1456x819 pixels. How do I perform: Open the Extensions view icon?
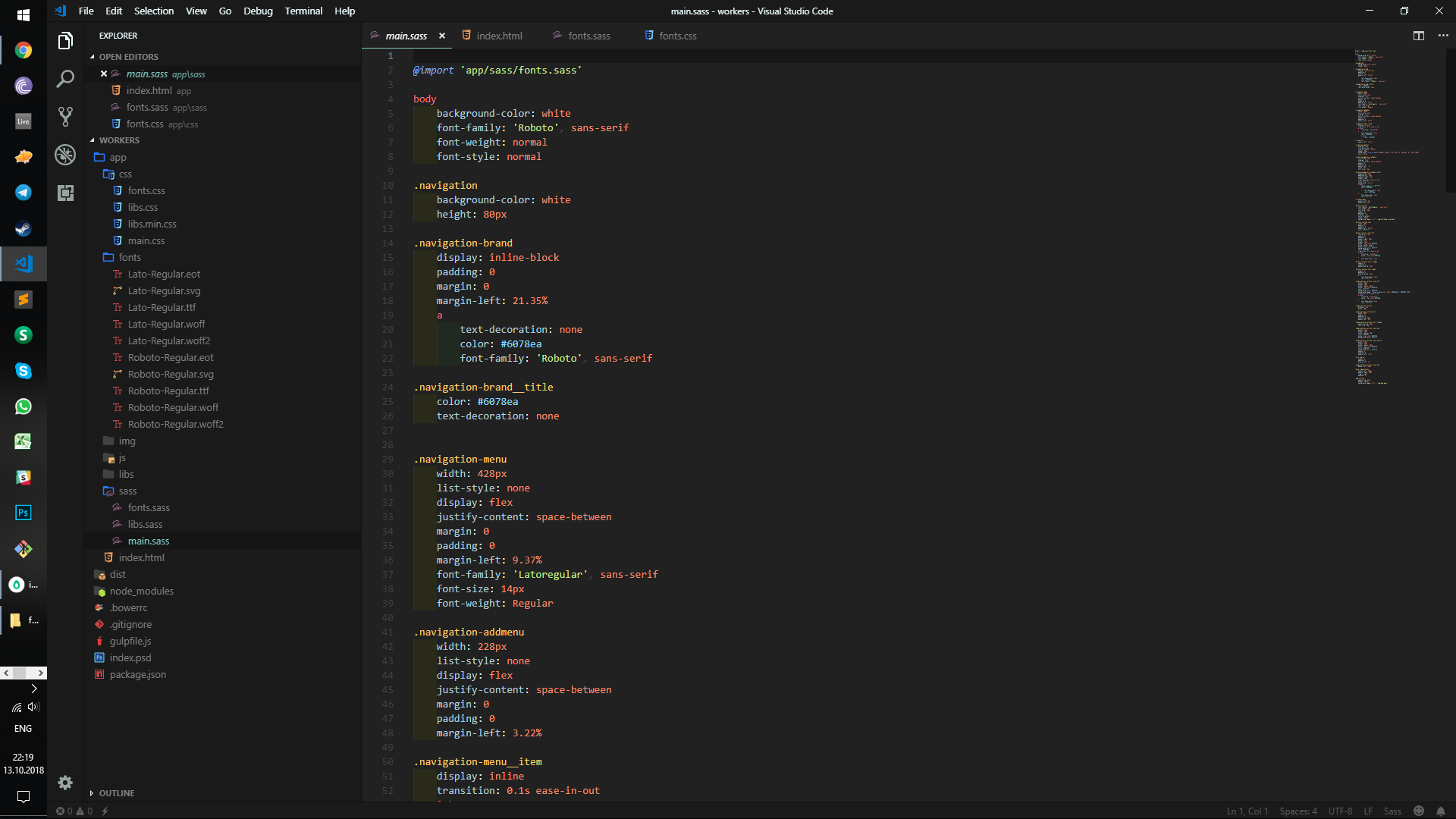tap(65, 193)
